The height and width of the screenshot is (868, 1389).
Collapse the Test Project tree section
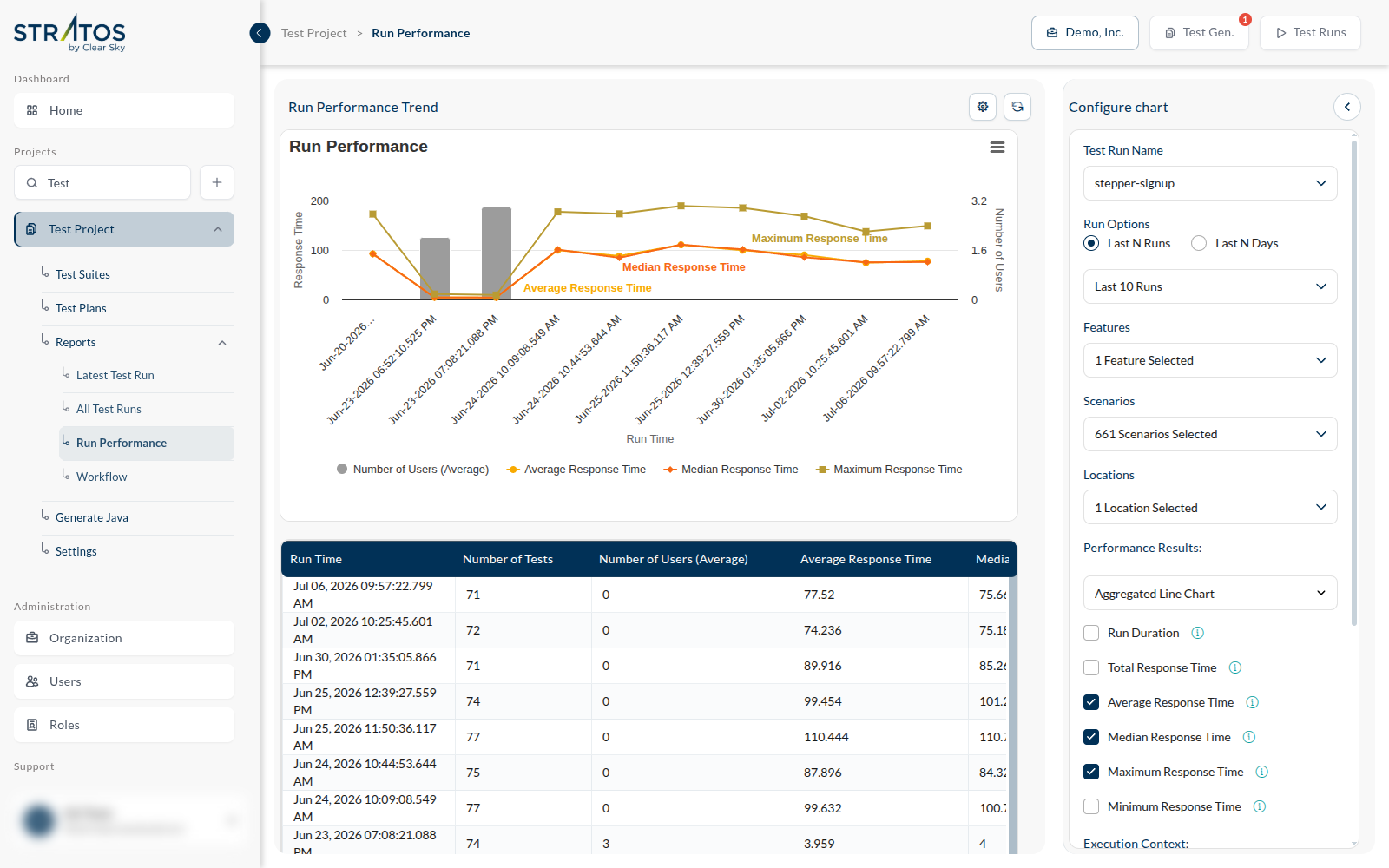click(x=218, y=229)
